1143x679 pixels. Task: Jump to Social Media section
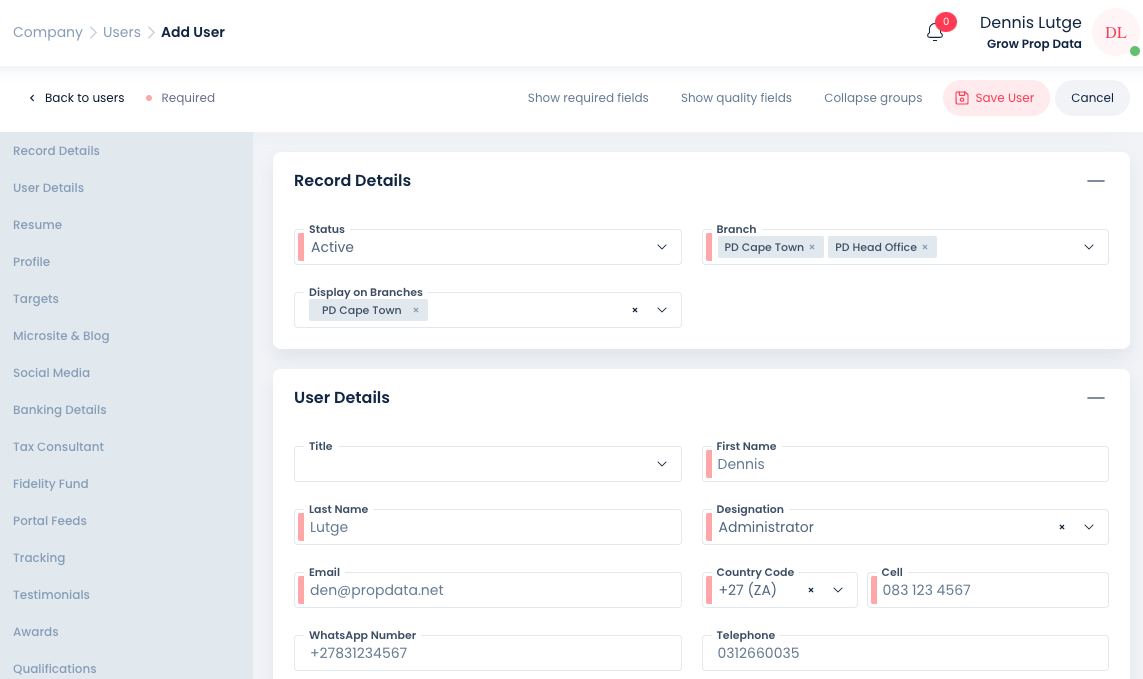52,373
